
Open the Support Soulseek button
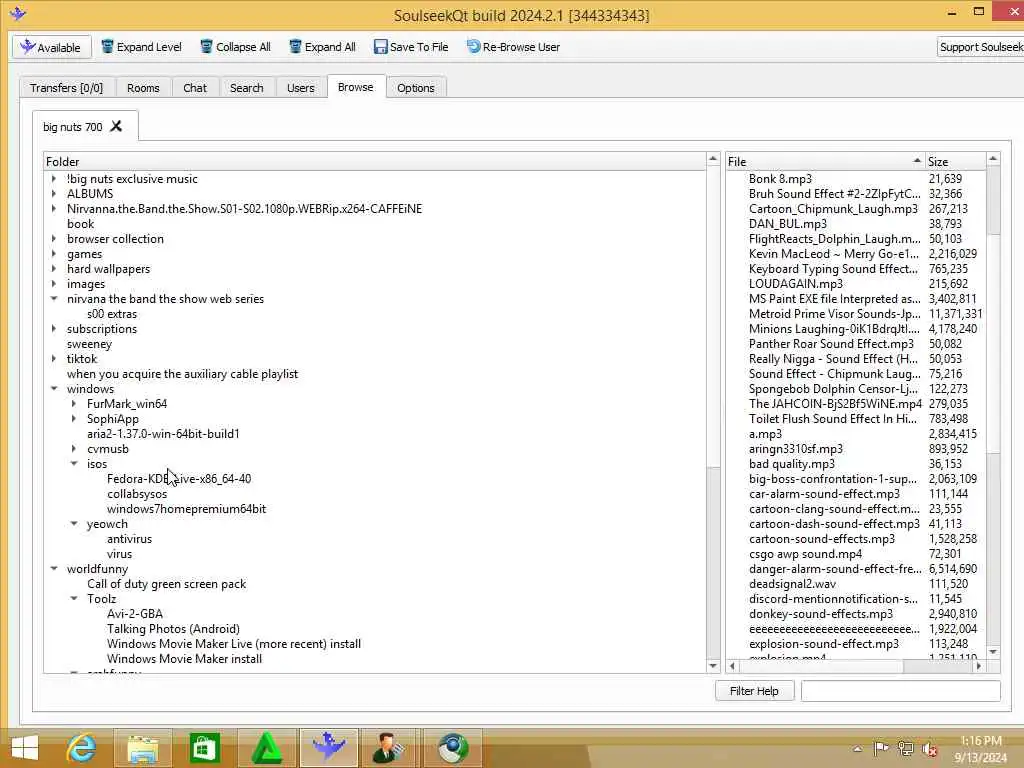(x=980, y=47)
